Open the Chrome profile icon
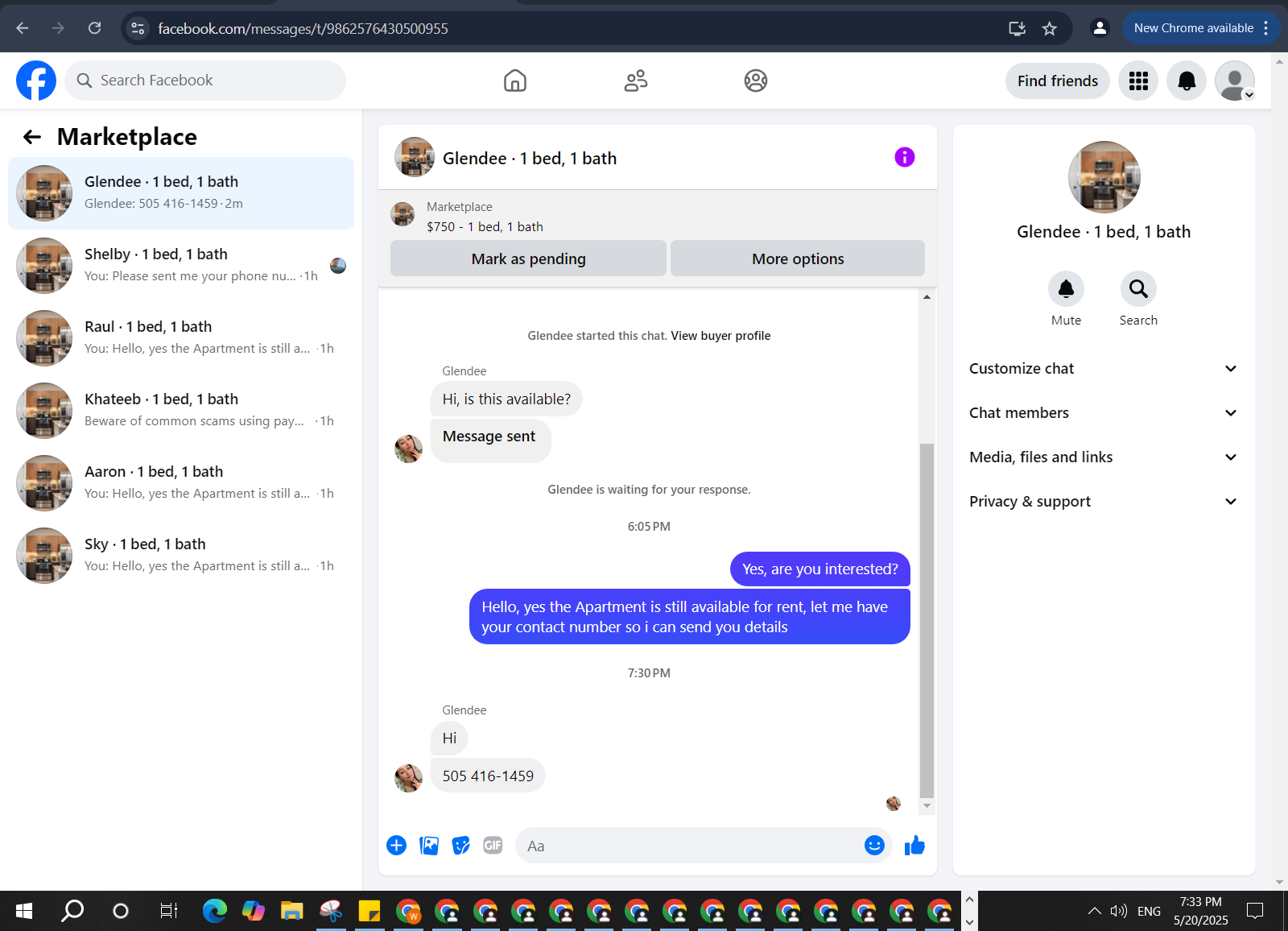Image resolution: width=1288 pixels, height=931 pixels. [x=1100, y=28]
